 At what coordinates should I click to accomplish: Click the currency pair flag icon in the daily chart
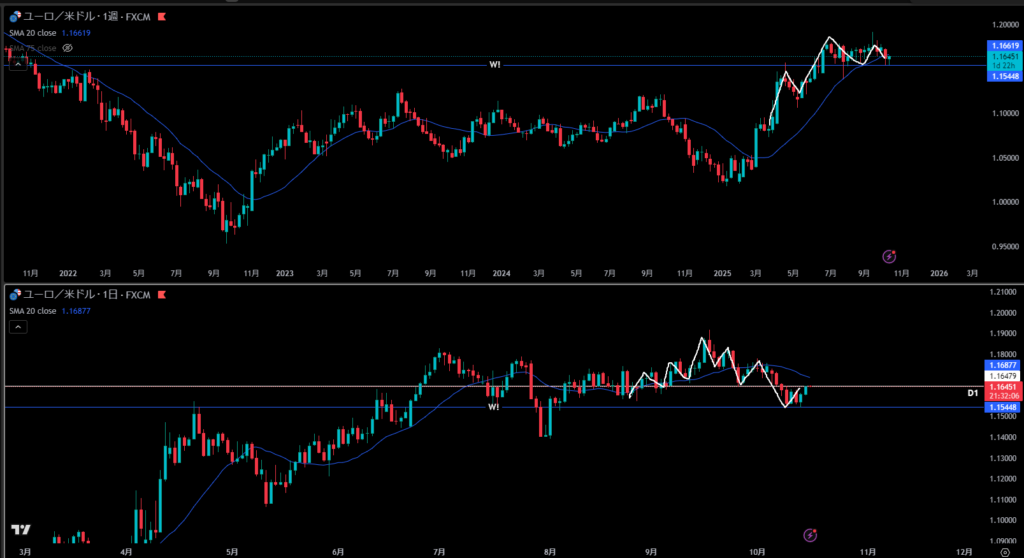(14, 296)
